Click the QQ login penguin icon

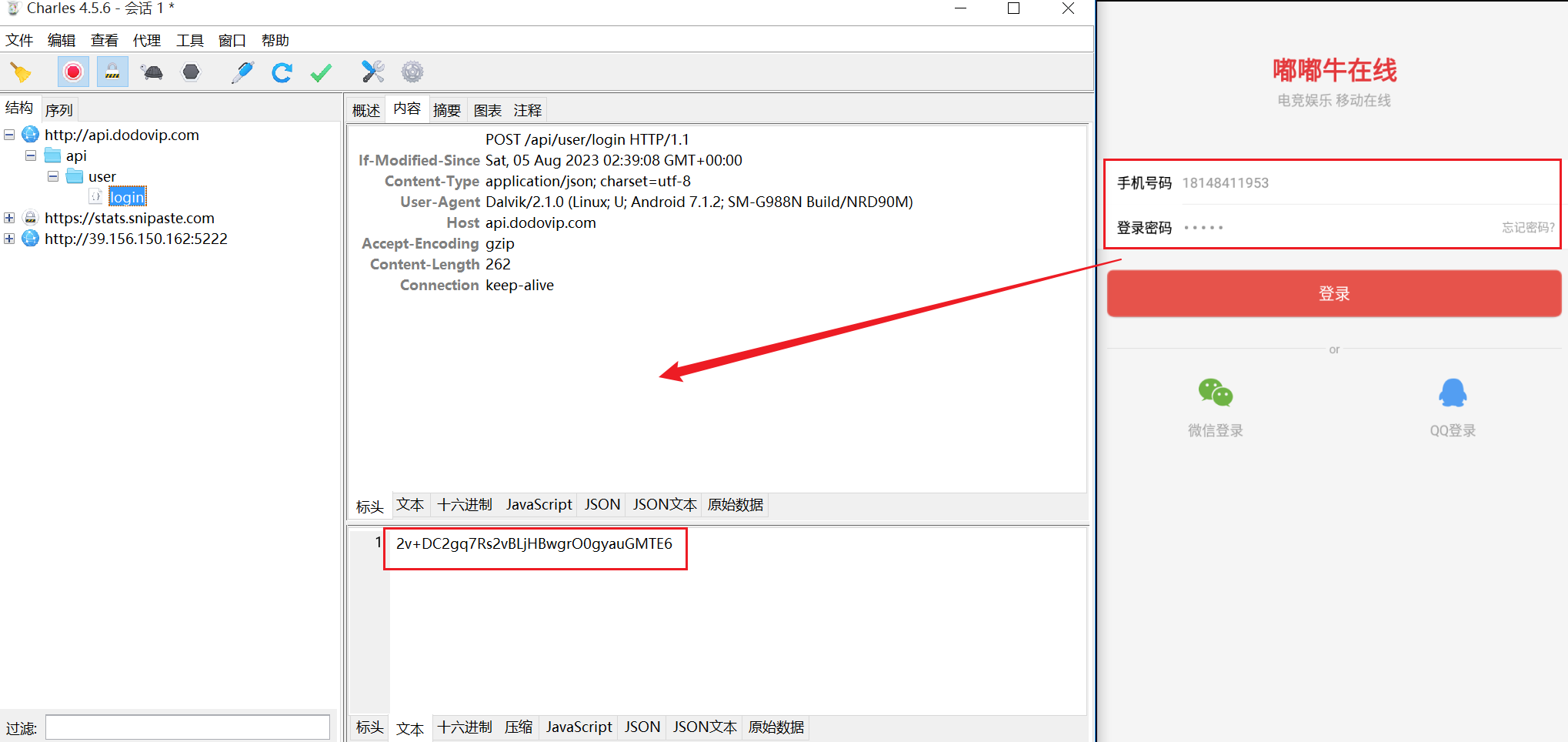pyautogui.click(x=1452, y=393)
